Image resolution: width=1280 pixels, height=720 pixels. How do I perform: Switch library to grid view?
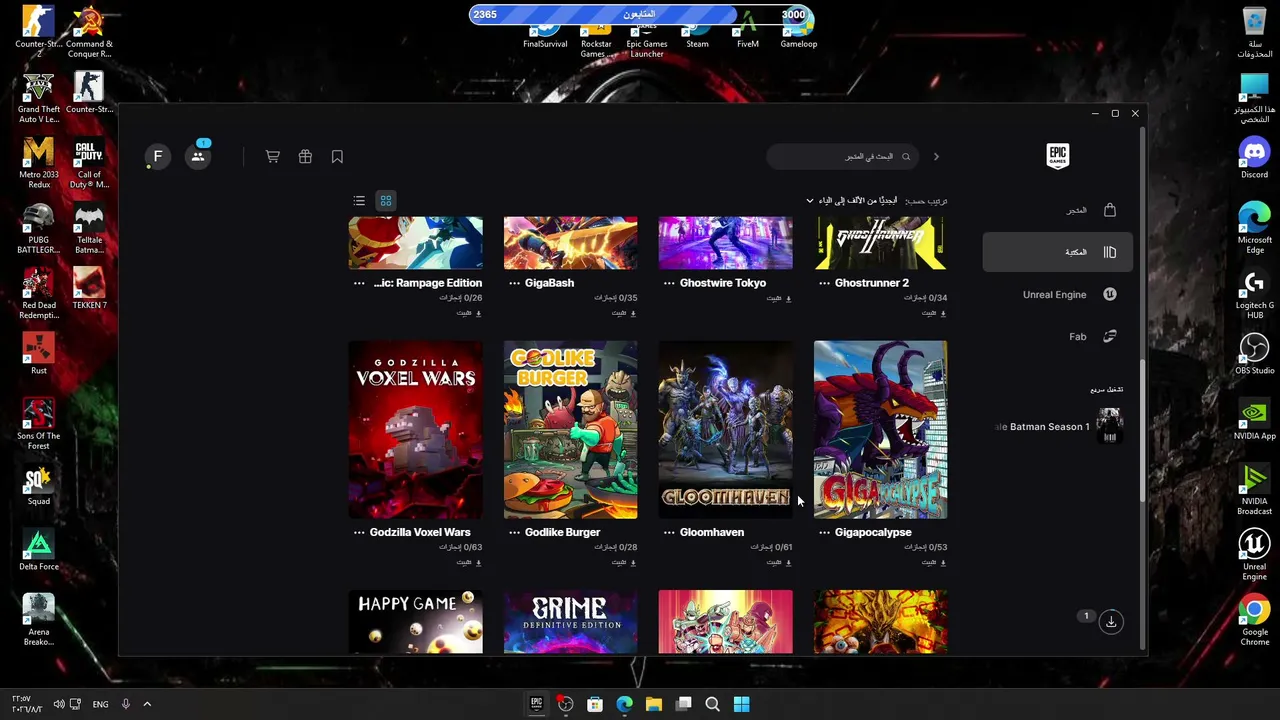tap(385, 201)
